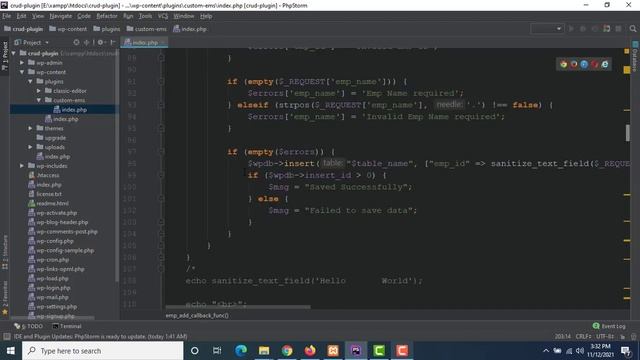Open in Opera from the editor browser bar

coord(594,64)
